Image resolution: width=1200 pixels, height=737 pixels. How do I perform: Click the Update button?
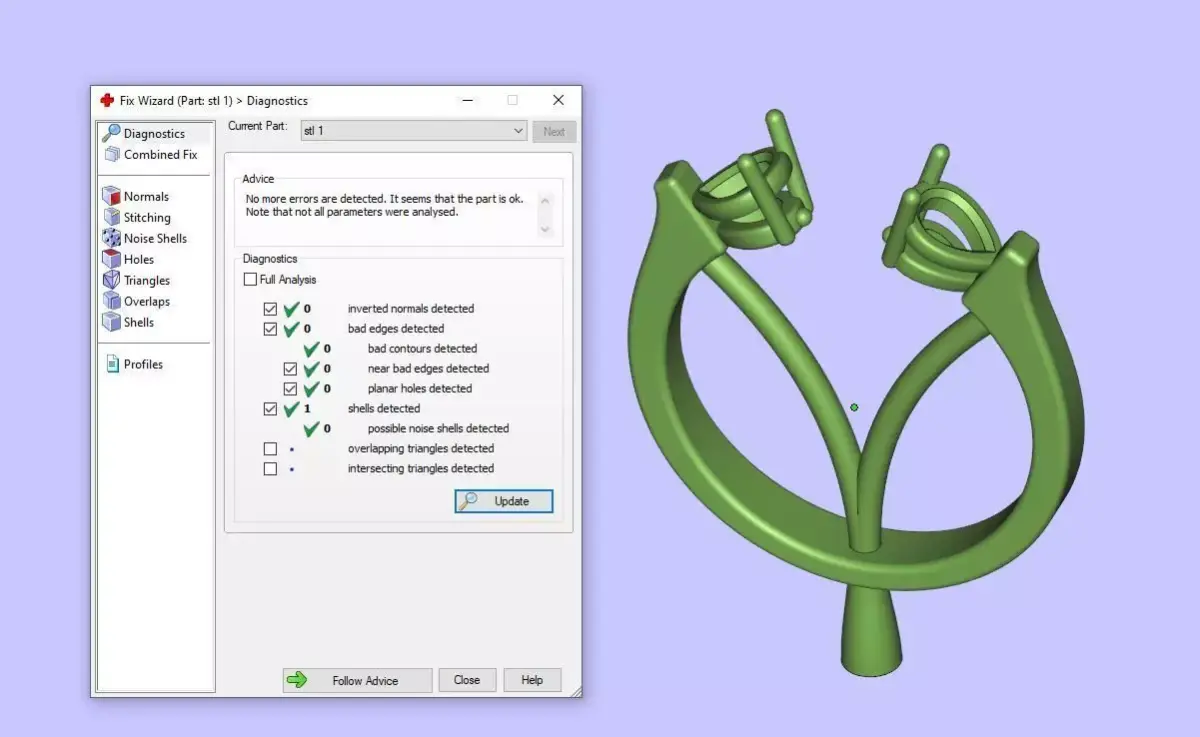(x=504, y=501)
